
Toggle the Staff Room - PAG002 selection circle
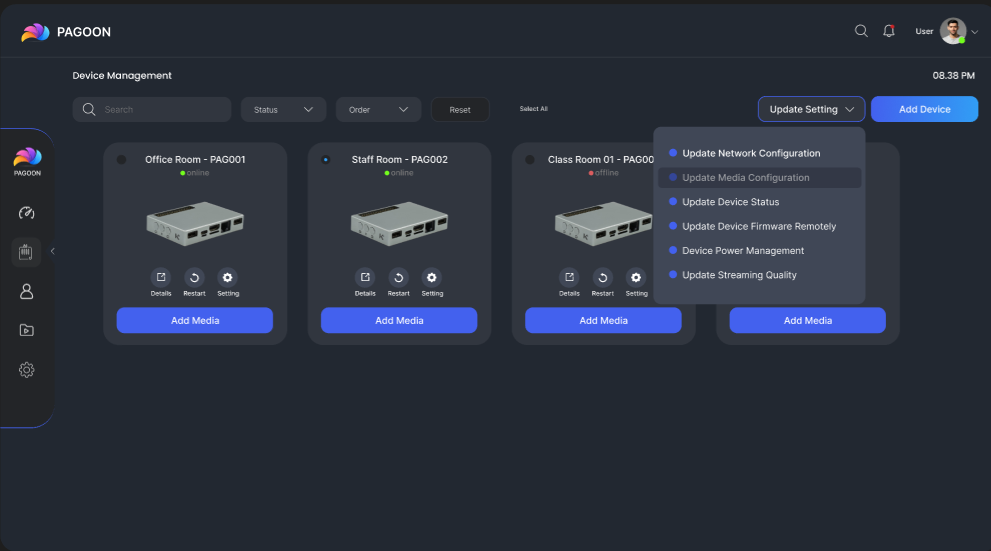pyautogui.click(x=326, y=160)
